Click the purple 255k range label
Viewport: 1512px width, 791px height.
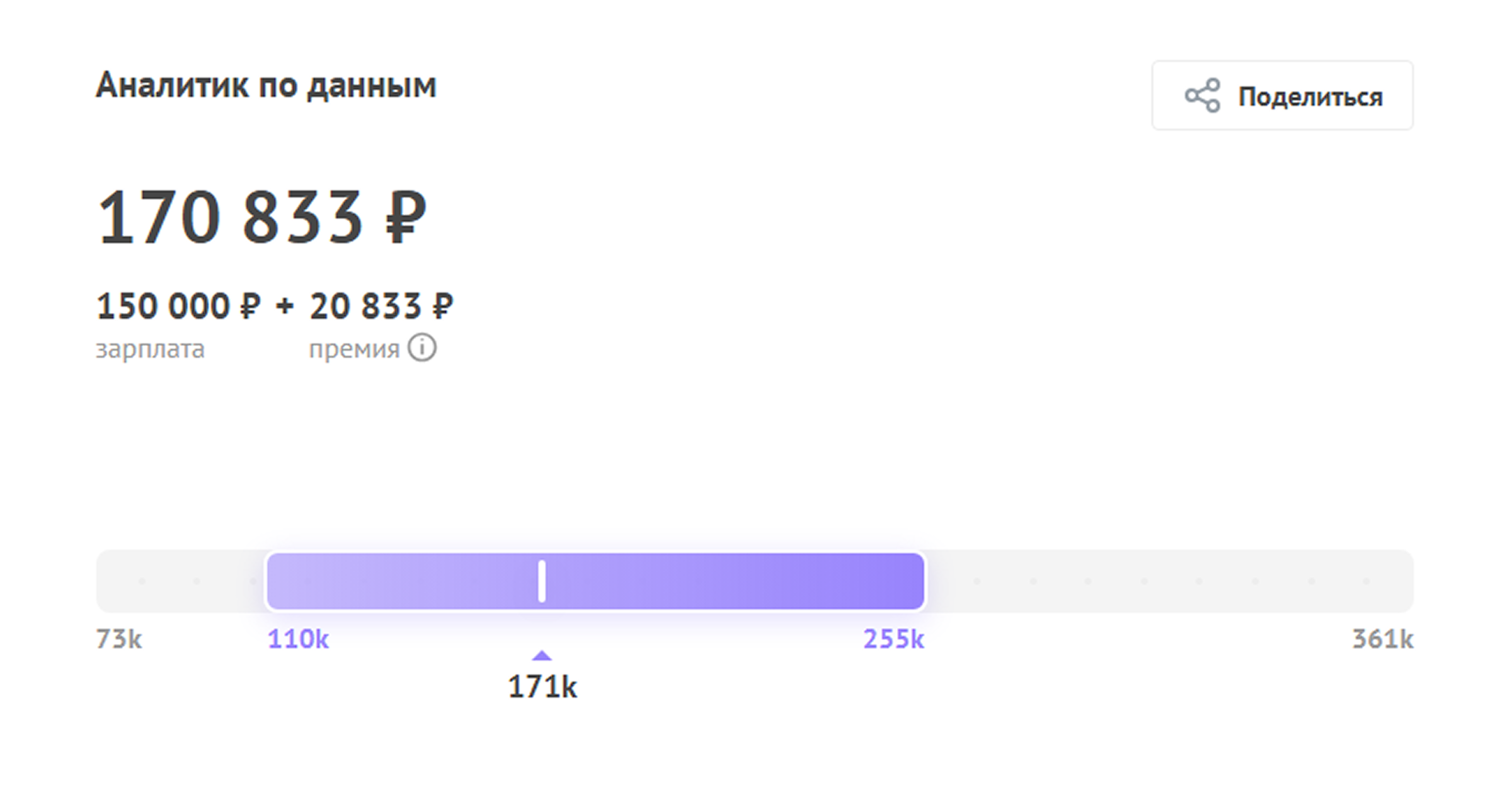click(x=893, y=639)
